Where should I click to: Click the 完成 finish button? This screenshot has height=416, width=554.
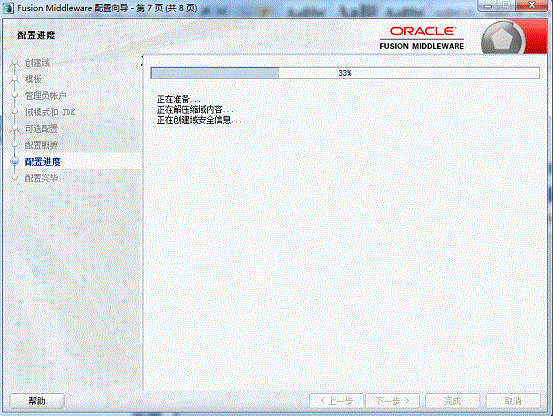point(453,401)
